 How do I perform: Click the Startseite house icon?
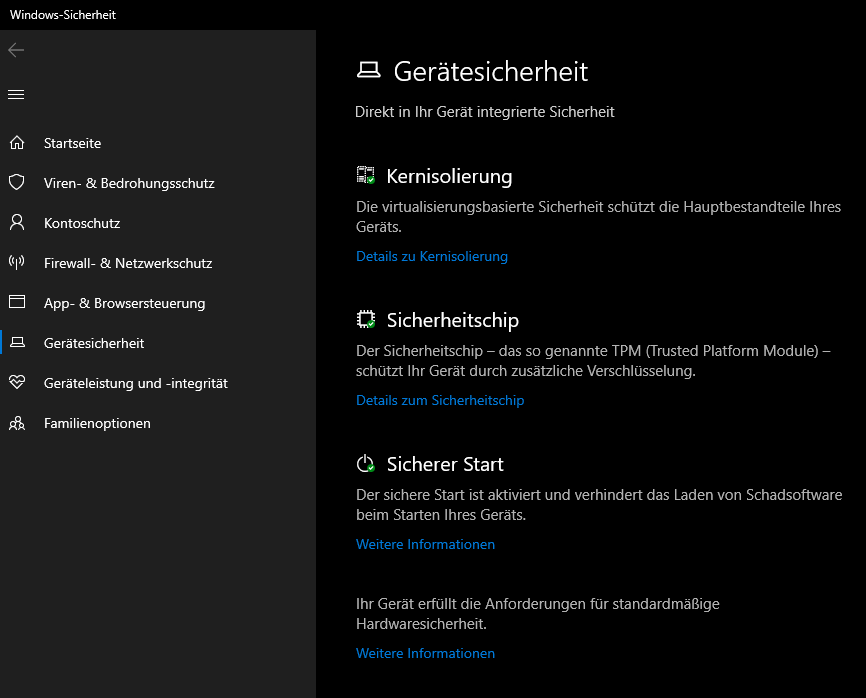pos(16,143)
